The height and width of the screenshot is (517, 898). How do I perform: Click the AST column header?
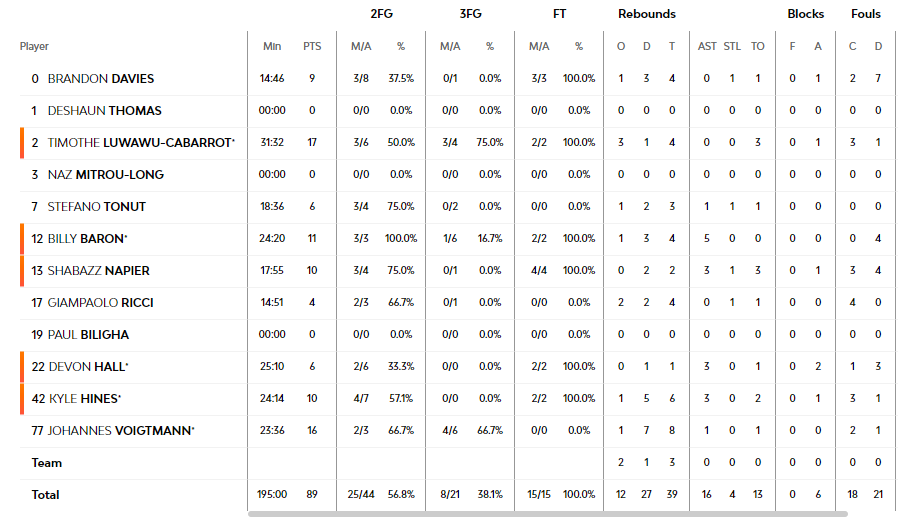707,46
